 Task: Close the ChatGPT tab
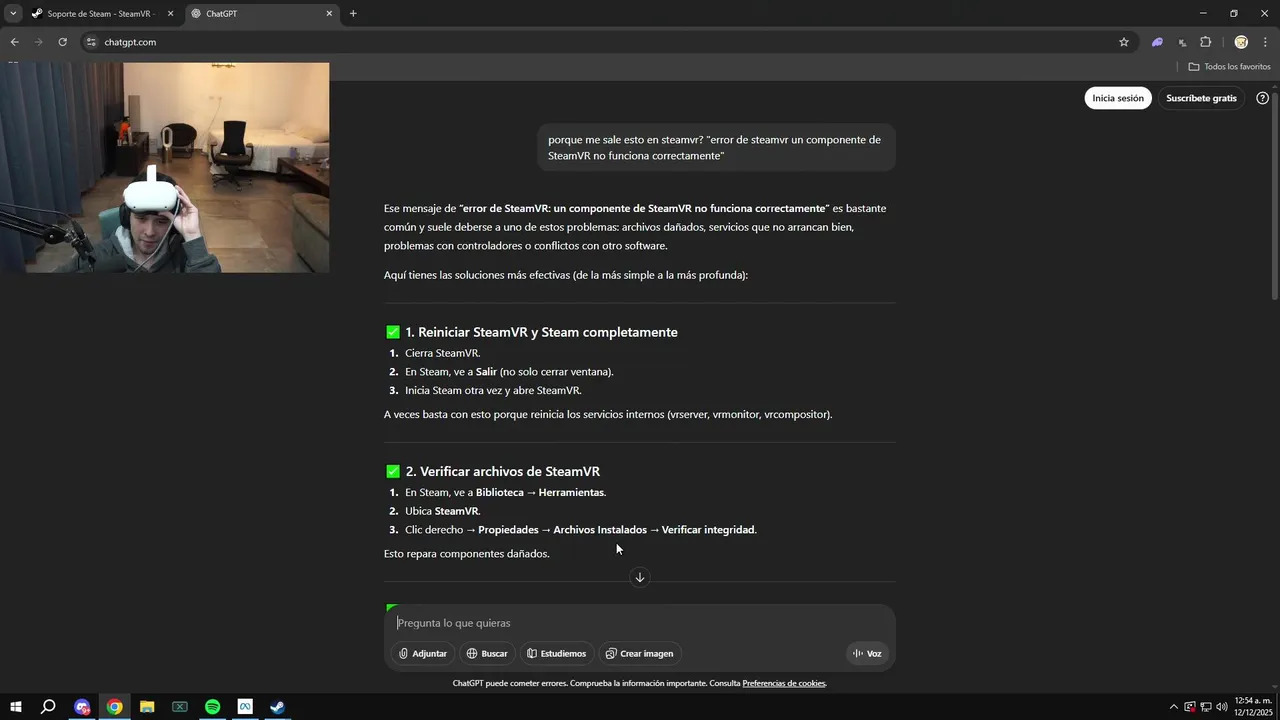[x=330, y=14]
